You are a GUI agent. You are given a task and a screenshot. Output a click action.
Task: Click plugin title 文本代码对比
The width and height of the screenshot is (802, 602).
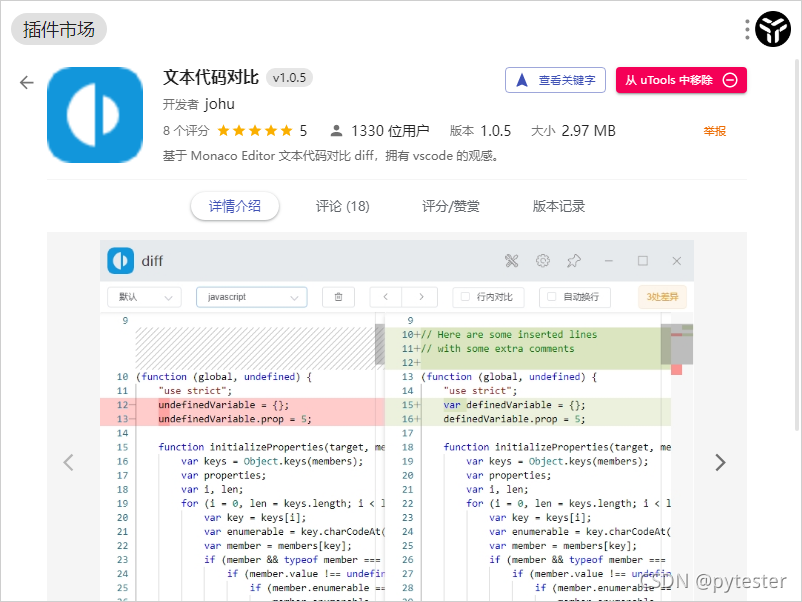click(x=211, y=78)
